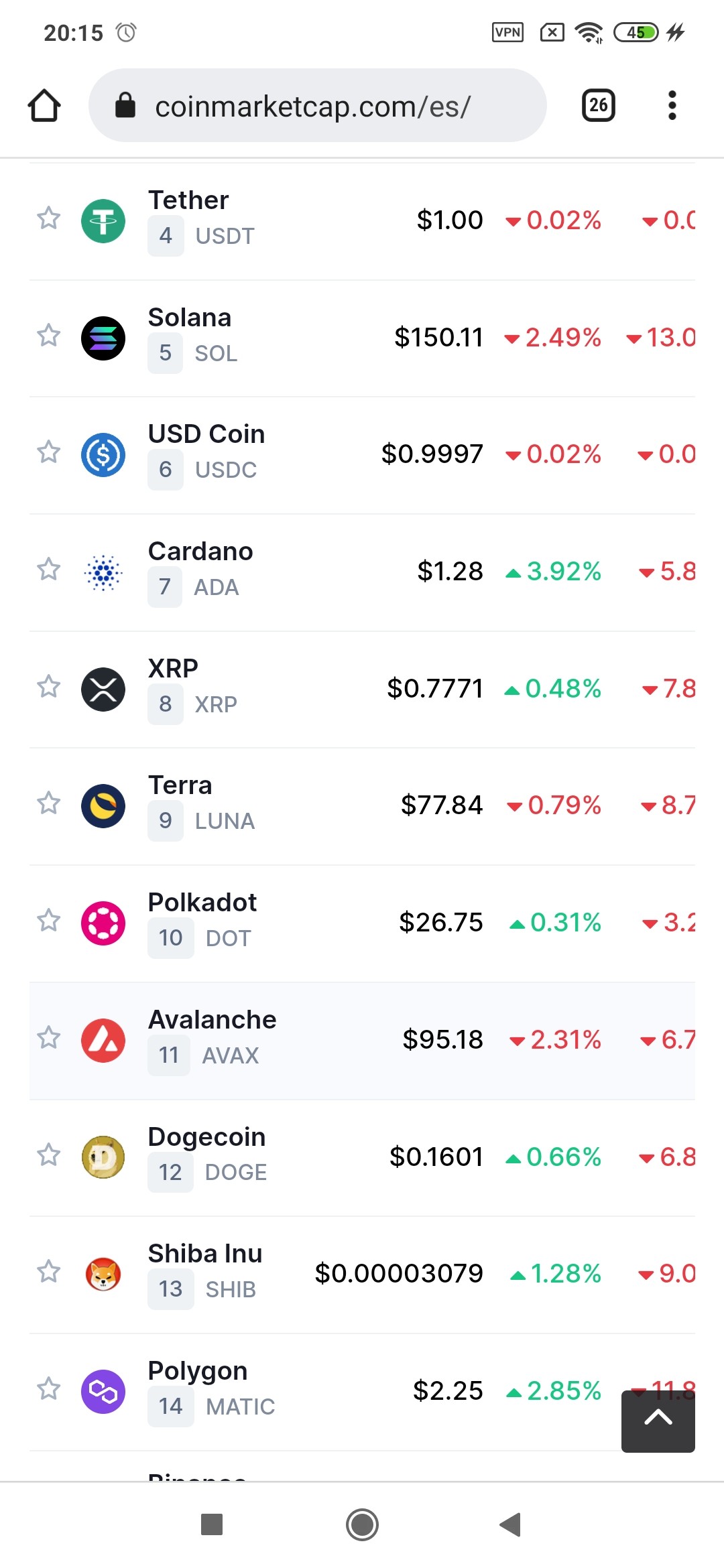
Task: Open the USD Coin name link
Action: 206,434
